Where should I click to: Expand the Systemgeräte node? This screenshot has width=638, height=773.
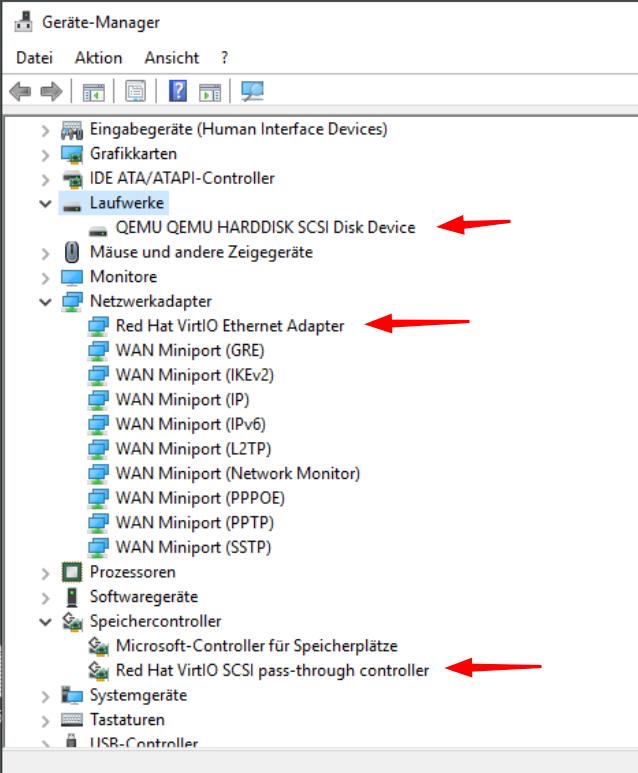click(45, 697)
